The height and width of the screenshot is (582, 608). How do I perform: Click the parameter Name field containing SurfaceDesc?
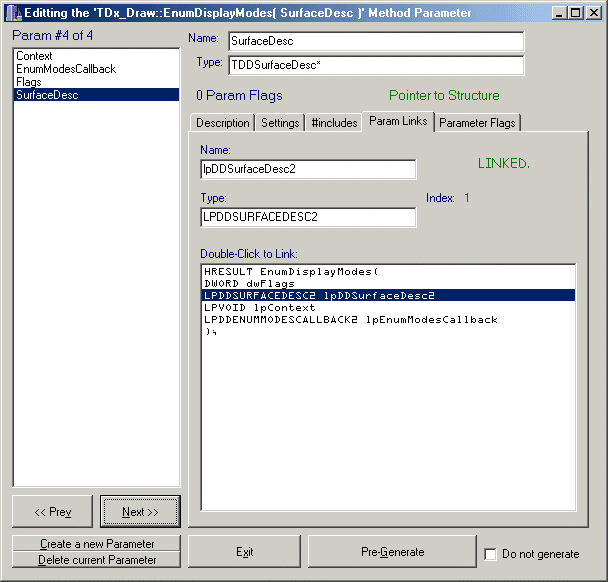point(375,42)
